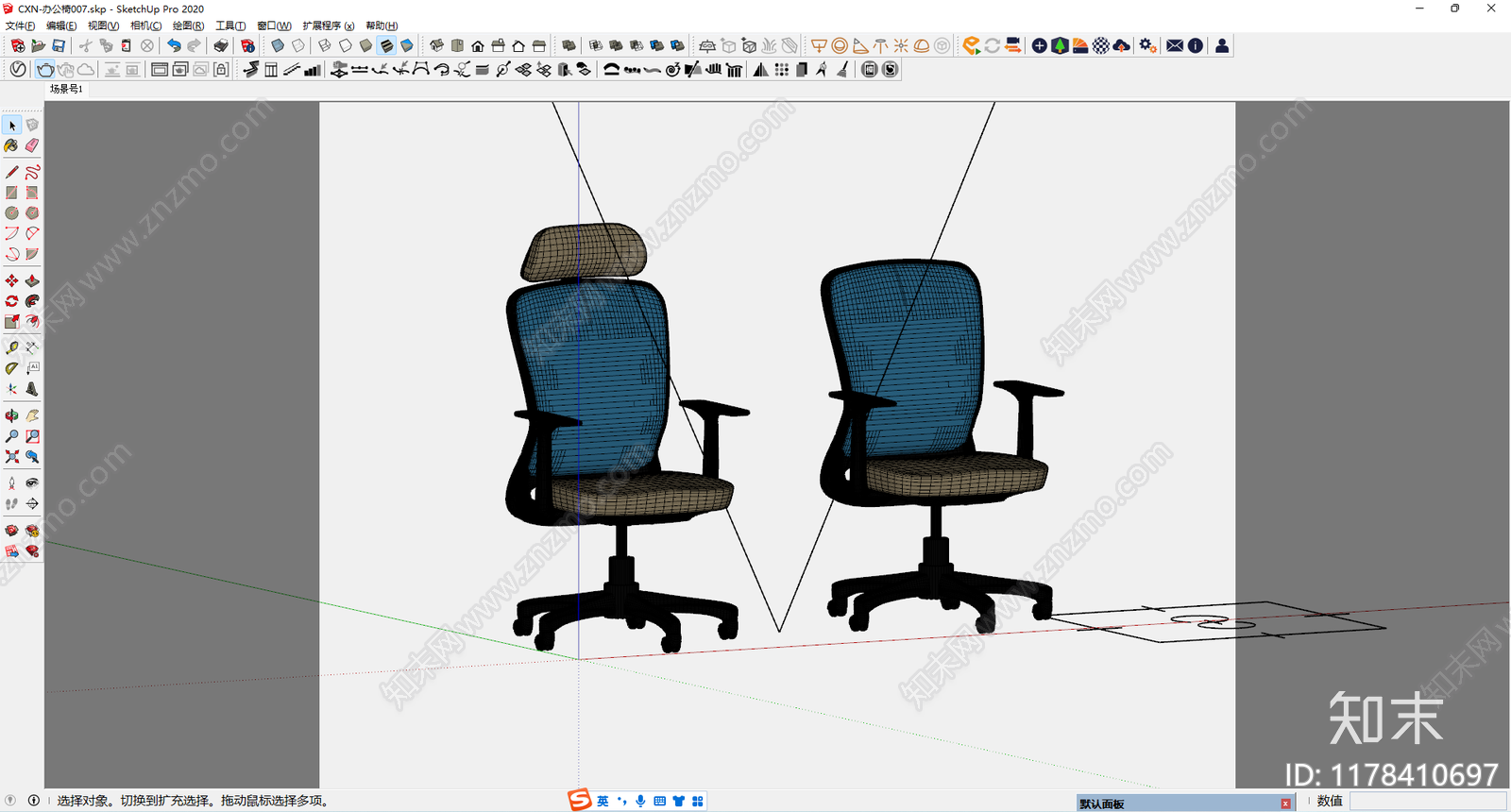Image resolution: width=1511 pixels, height=812 pixels.
Task: Click the status bar info circle icon
Action: click(x=34, y=801)
